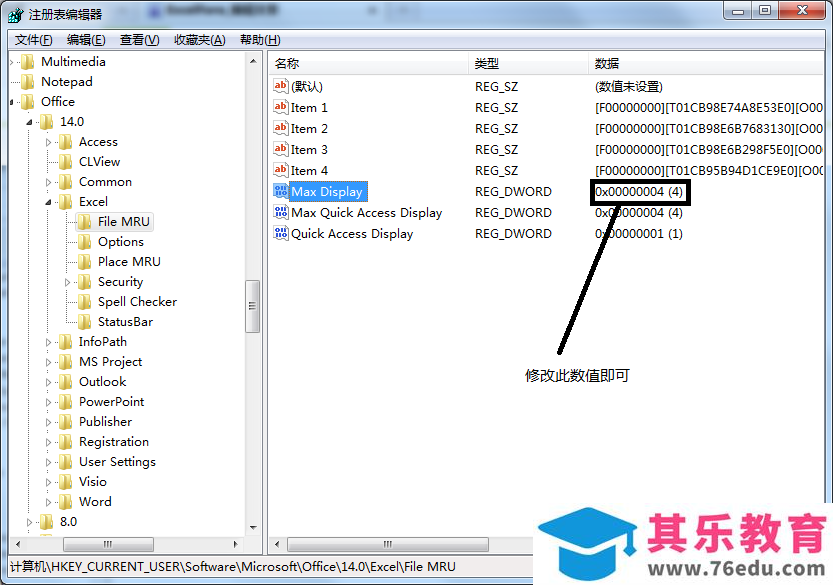The image size is (833, 585).
Task: Select the Office folder icon
Action: point(28,102)
